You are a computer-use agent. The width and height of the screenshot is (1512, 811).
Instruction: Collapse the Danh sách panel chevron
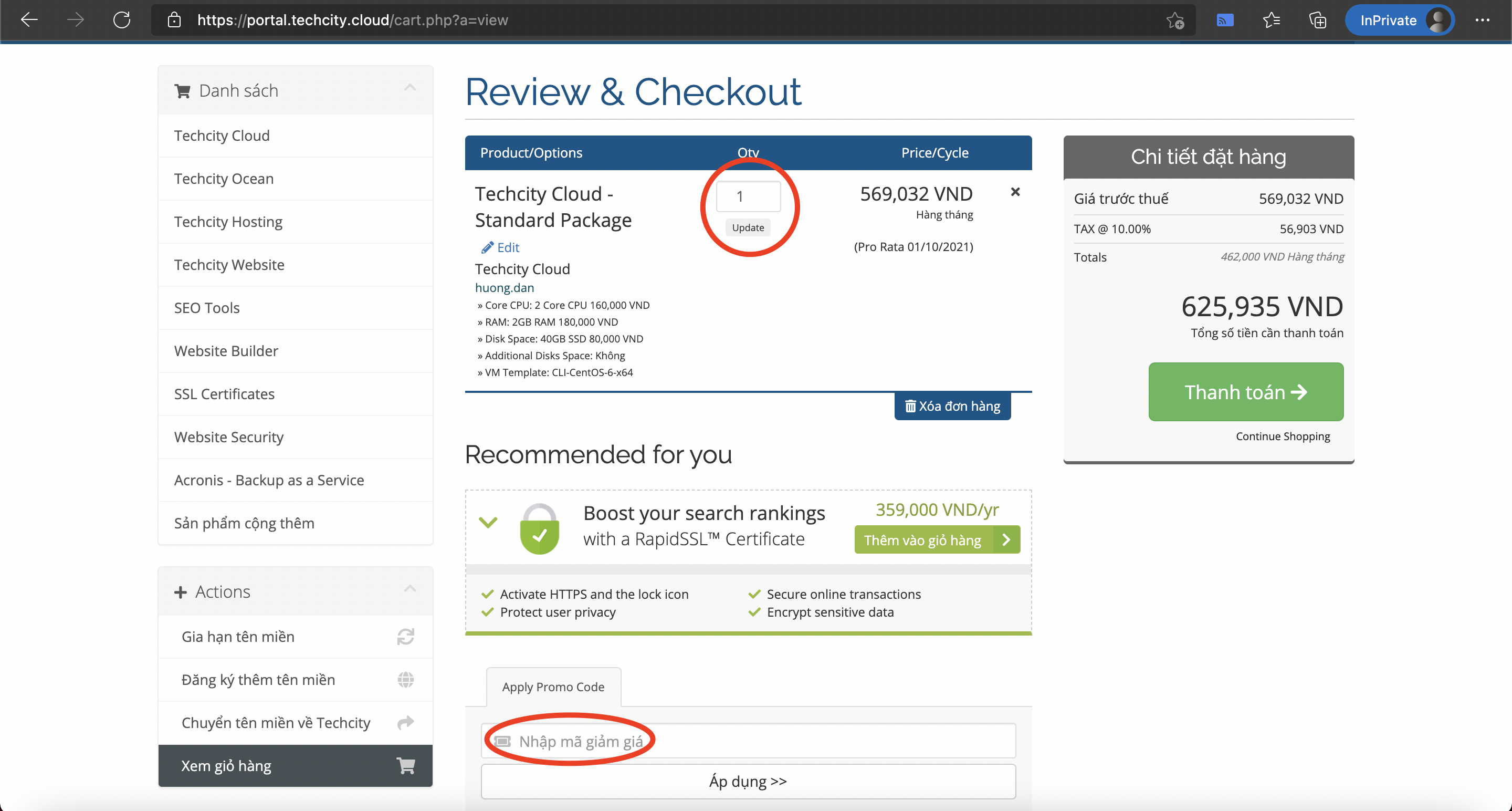click(x=409, y=88)
